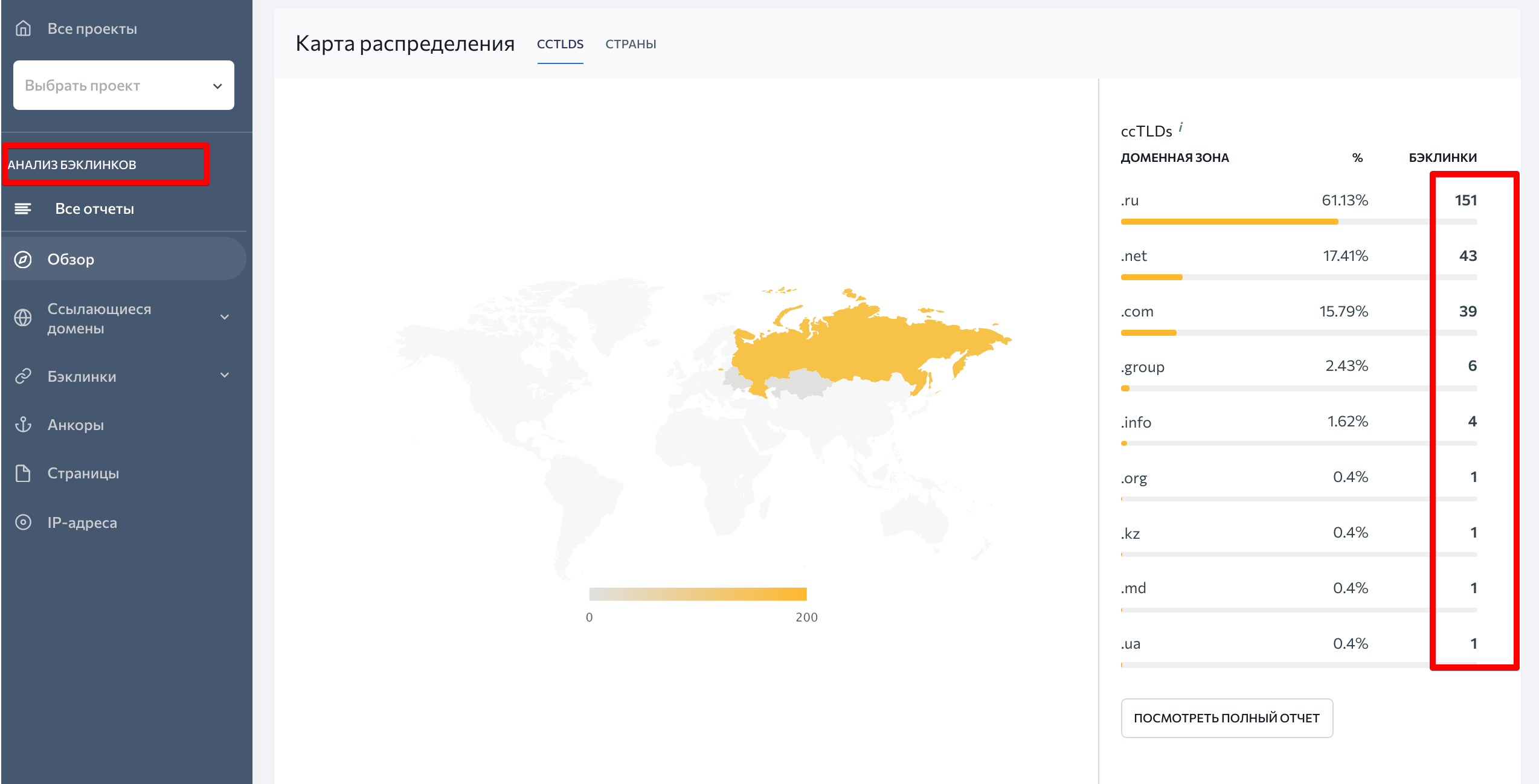Open the Все проекты link
Viewport: 1539px width, 784px height.
click(92, 28)
